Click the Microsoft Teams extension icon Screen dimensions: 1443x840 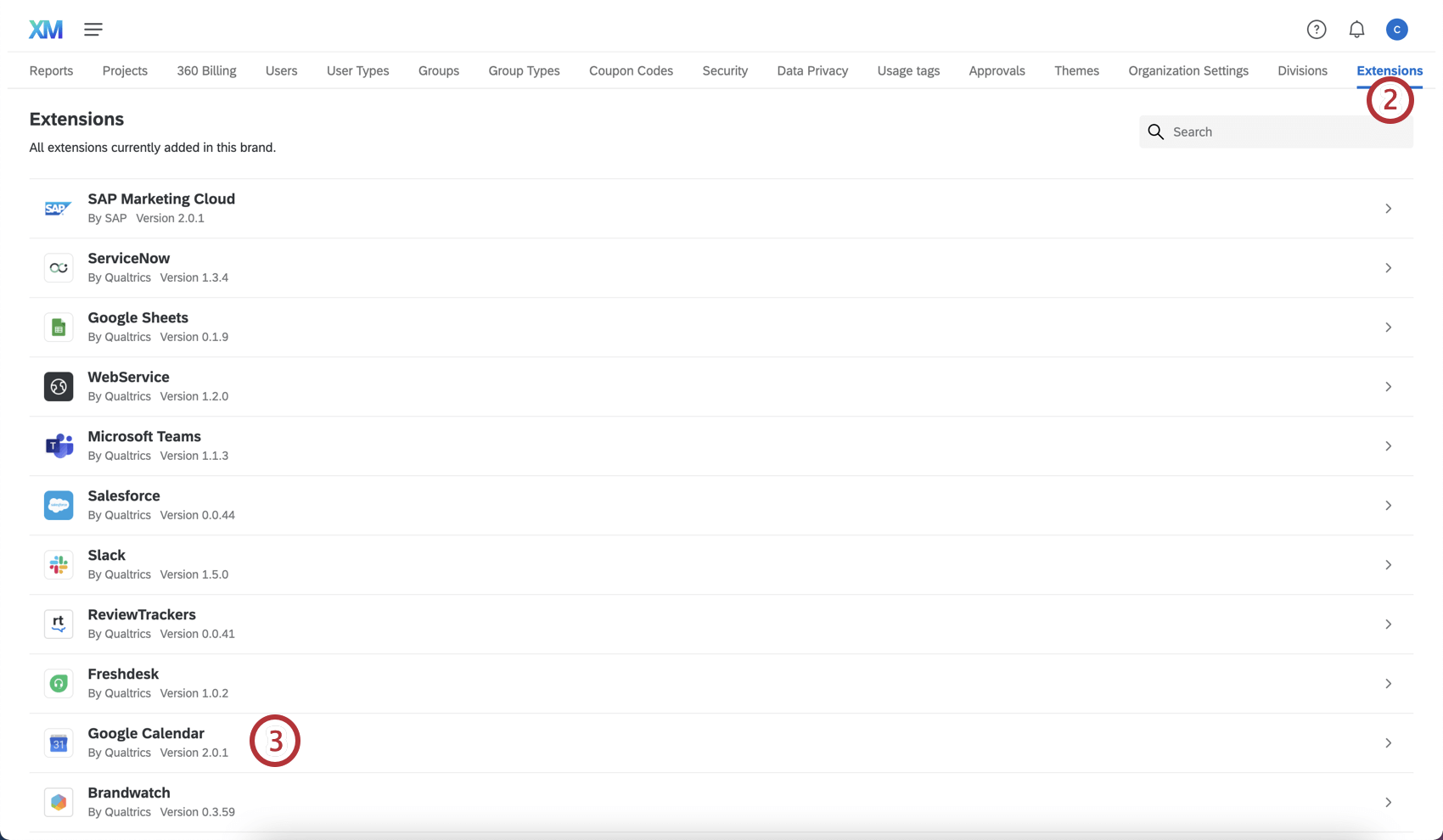58,445
